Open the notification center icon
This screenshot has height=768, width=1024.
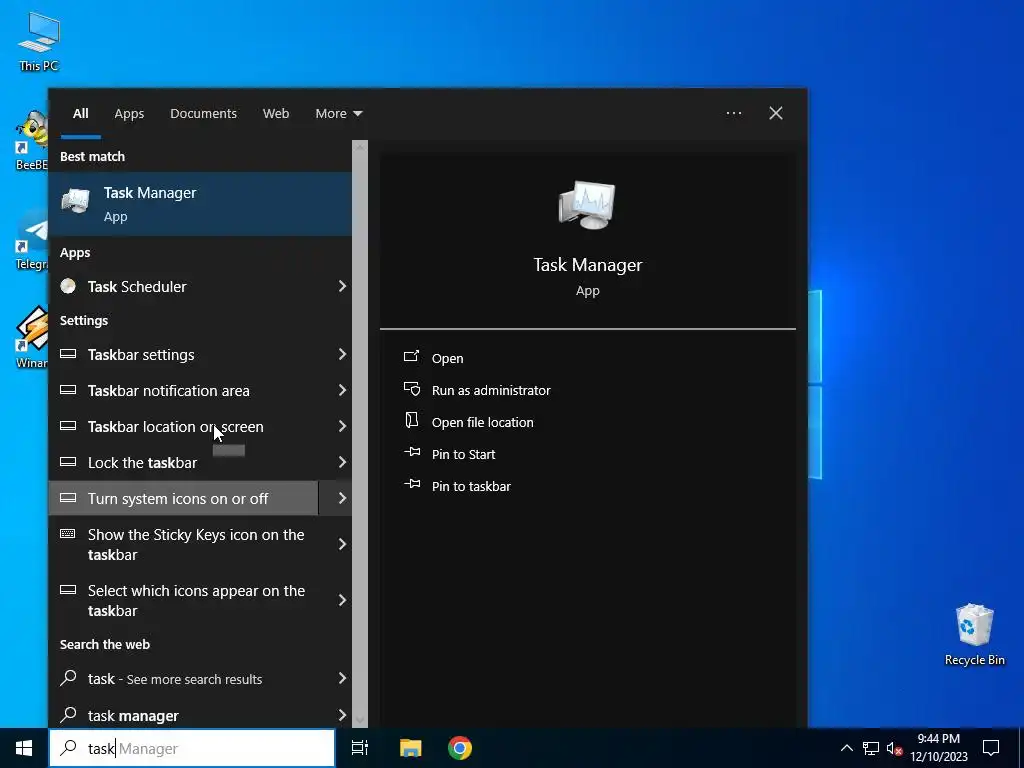coord(991,748)
